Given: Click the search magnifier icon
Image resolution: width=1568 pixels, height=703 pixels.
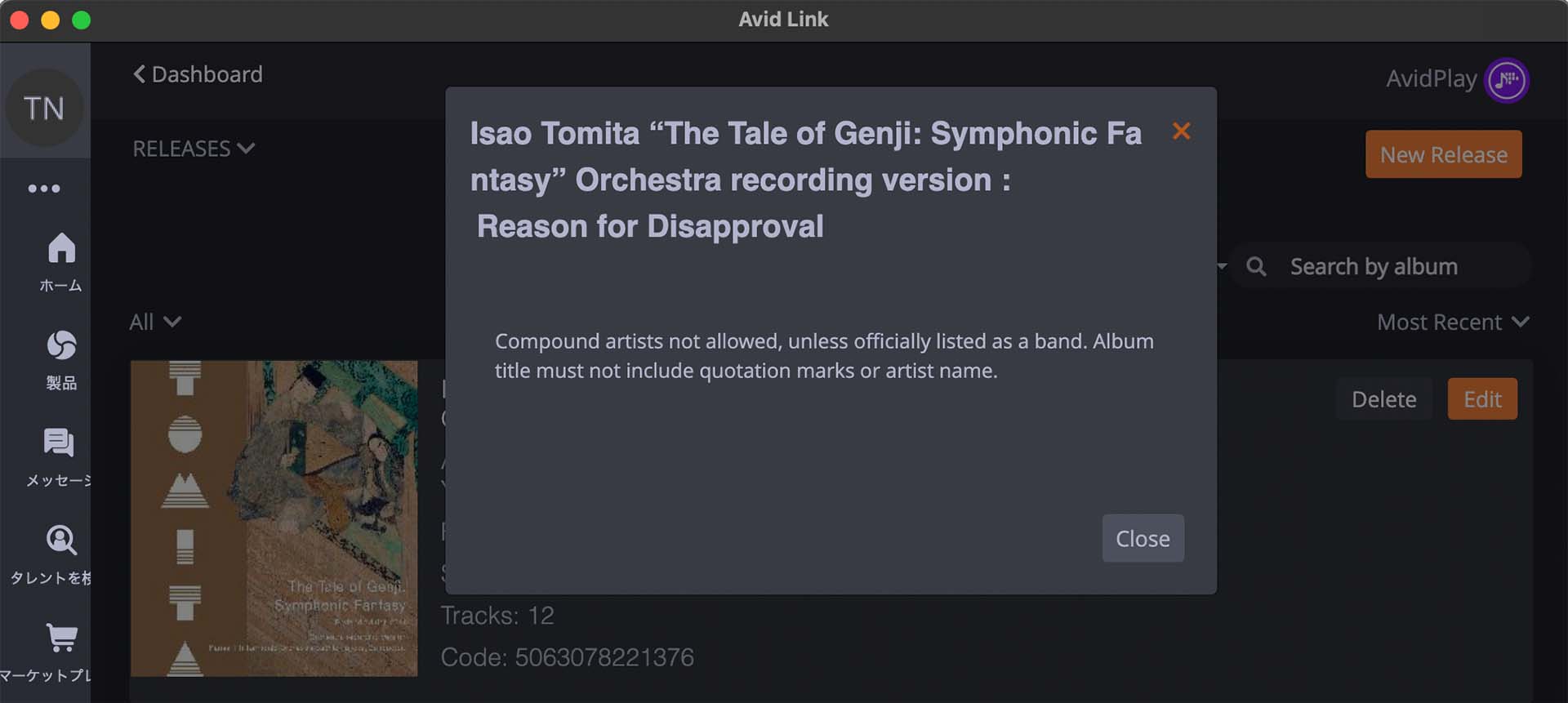Looking at the screenshot, I should (x=1256, y=267).
